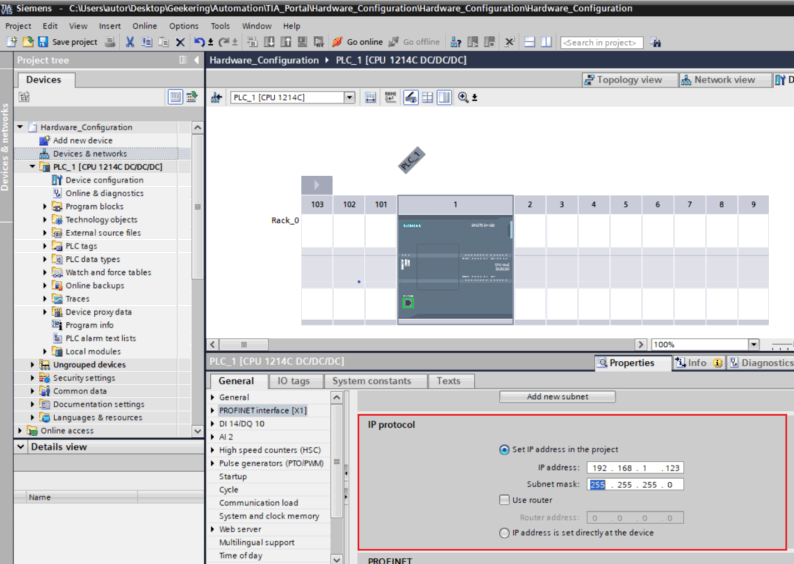Viewport: 794px width, 564px height.
Task: Click the Upload from device icon
Action: point(286,42)
